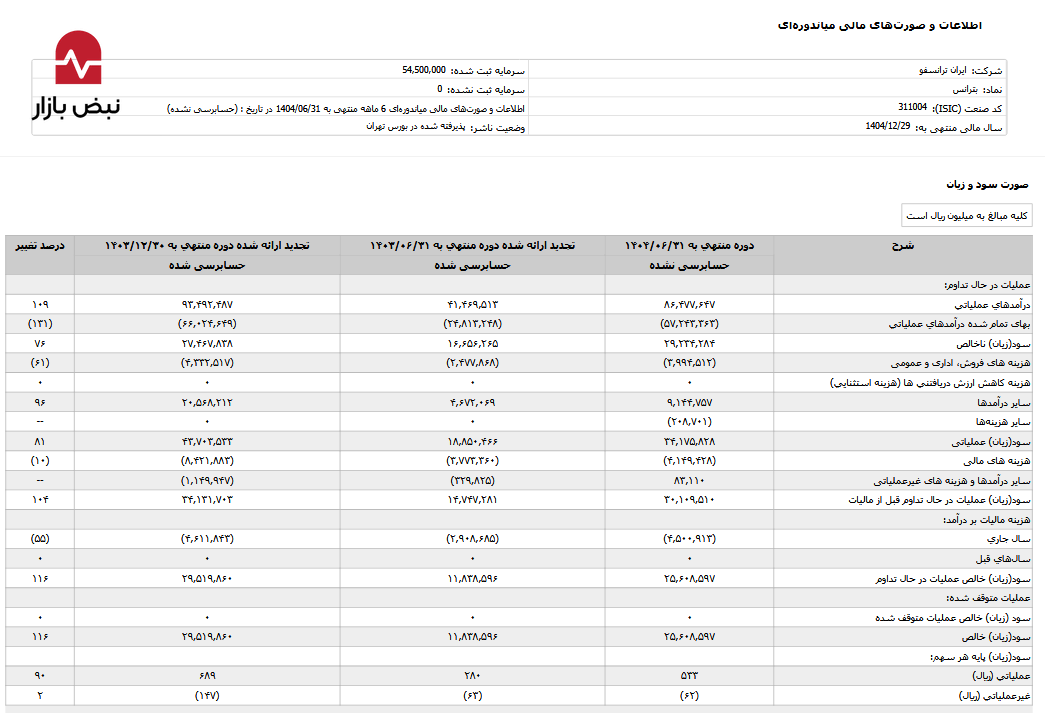
Task: Click the Nabz Bazar heartbeat logo
Action: [78, 58]
